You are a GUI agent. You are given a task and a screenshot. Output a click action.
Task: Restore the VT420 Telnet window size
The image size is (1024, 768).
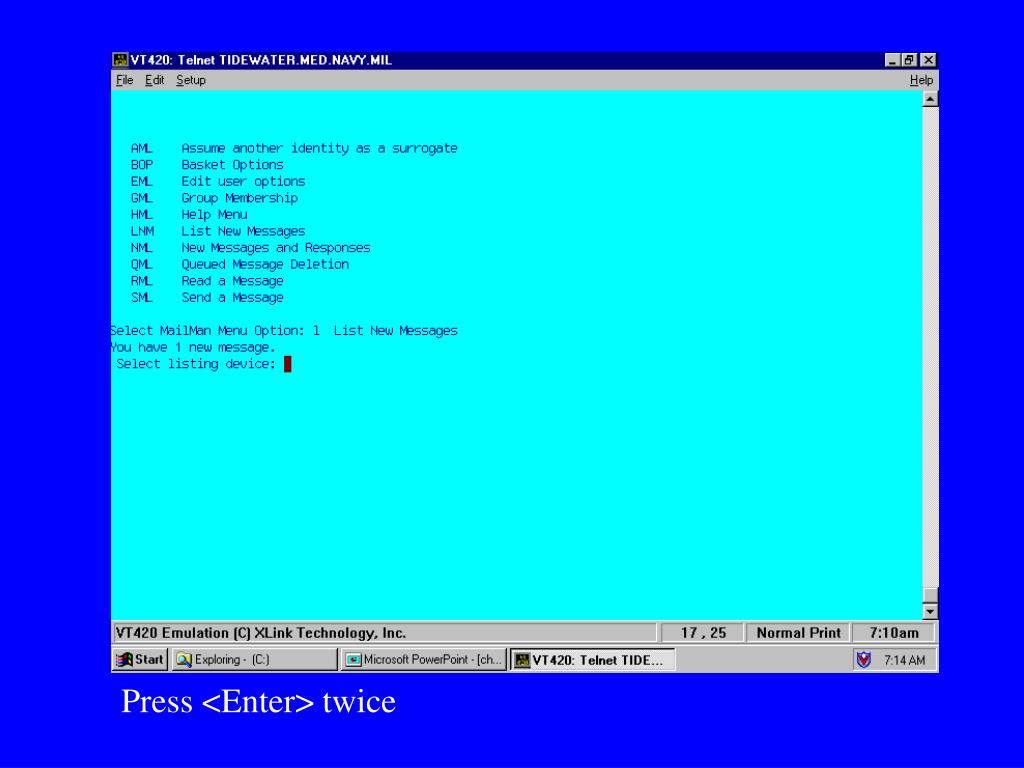(908, 60)
